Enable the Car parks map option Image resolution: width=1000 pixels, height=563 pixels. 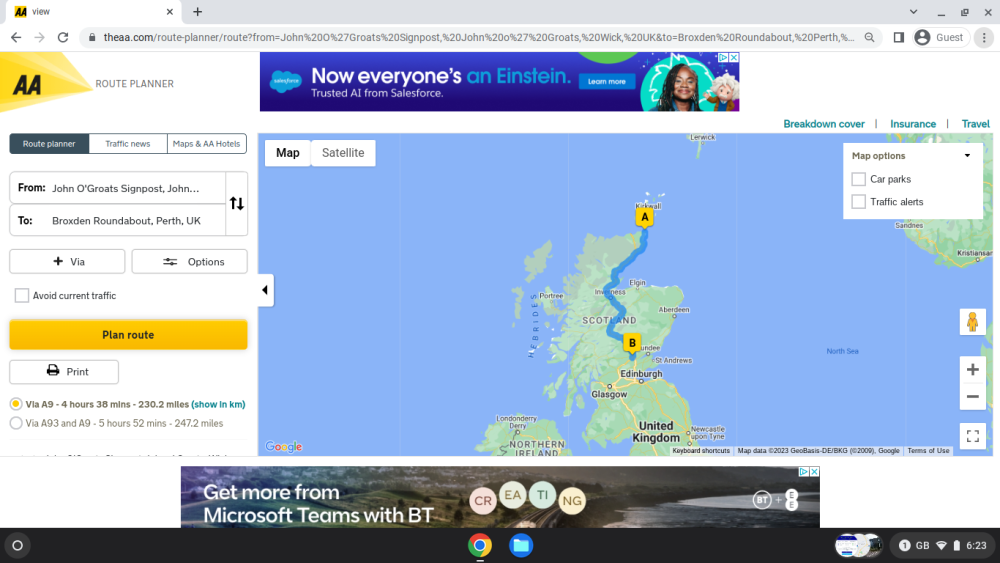coord(858,179)
